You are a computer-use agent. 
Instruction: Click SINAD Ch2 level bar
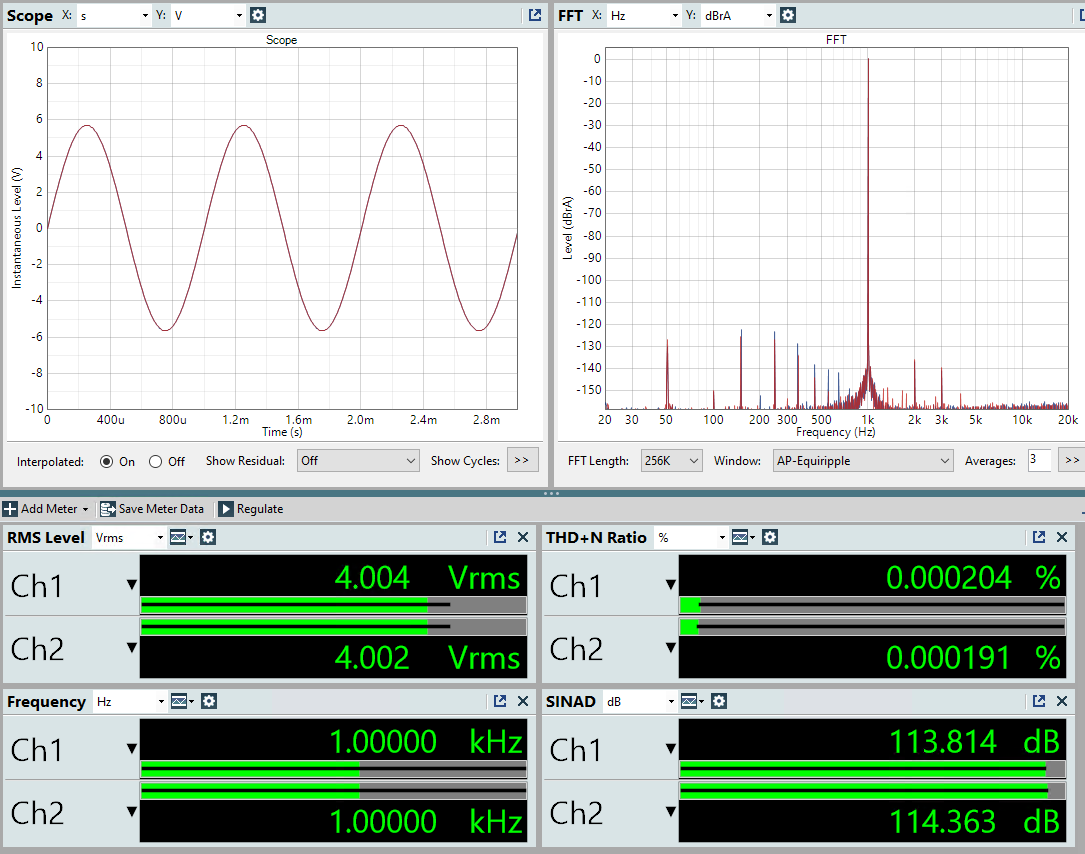[872, 791]
